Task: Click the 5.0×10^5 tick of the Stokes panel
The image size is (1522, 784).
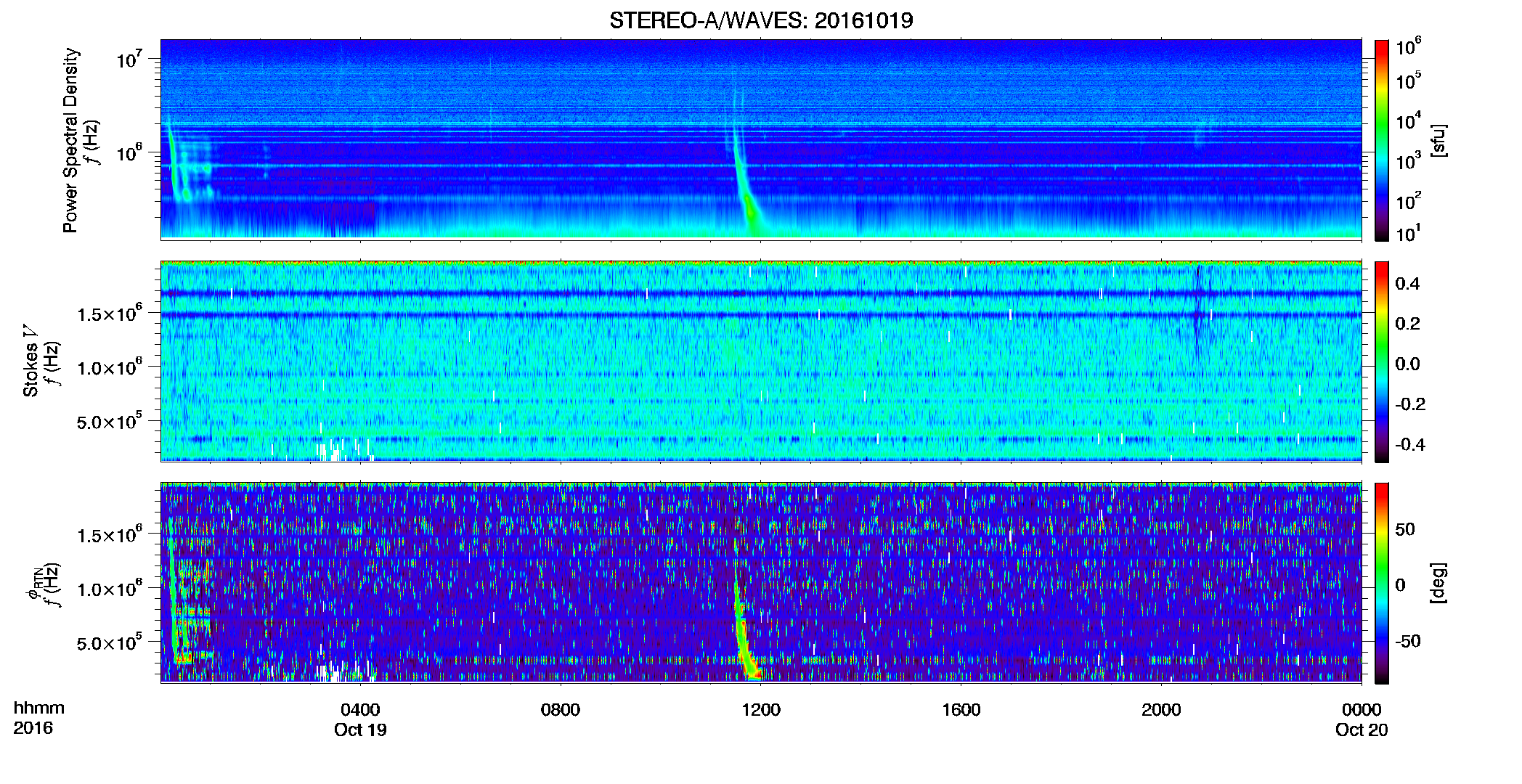Action: pyautogui.click(x=109, y=421)
